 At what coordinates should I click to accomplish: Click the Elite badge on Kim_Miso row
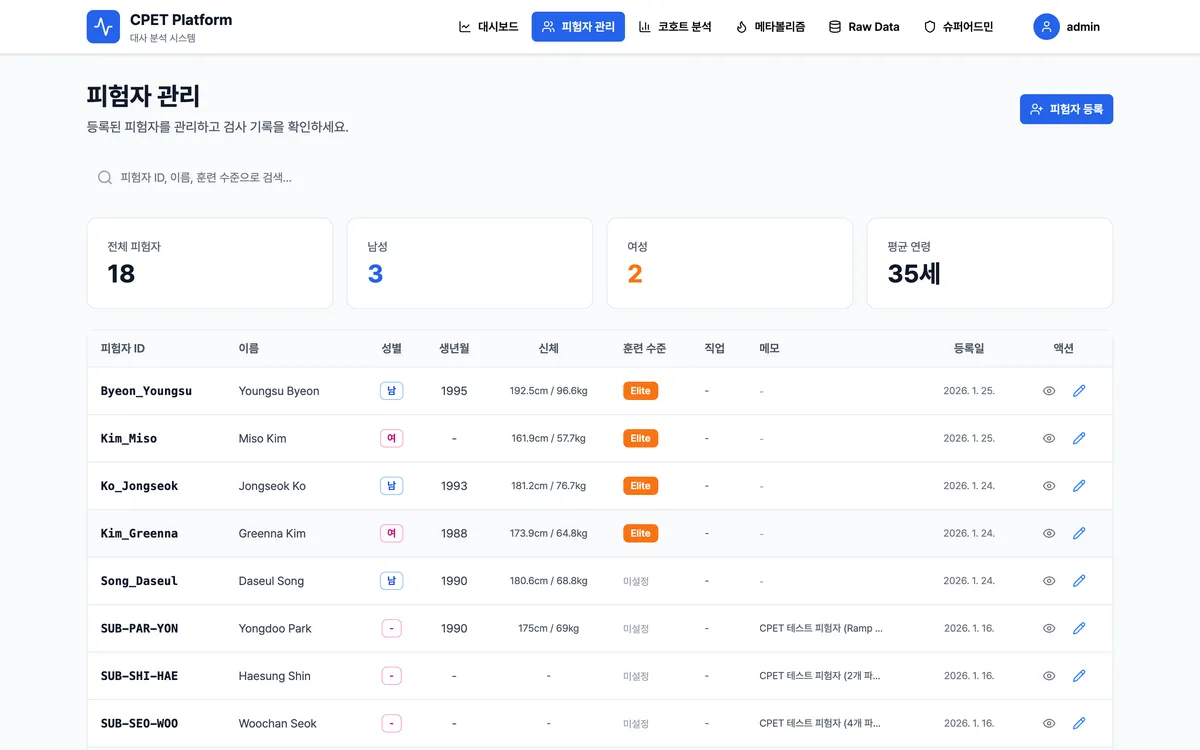(x=640, y=438)
